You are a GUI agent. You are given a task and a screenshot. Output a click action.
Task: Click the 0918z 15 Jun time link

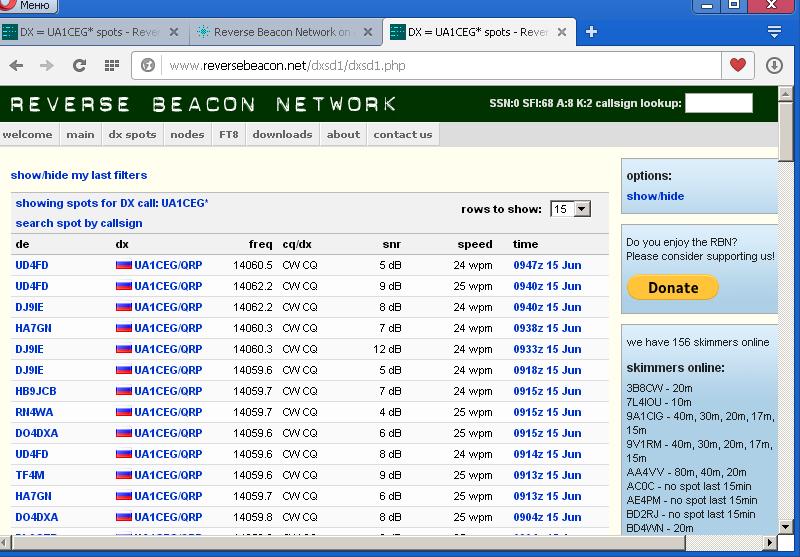click(x=547, y=370)
